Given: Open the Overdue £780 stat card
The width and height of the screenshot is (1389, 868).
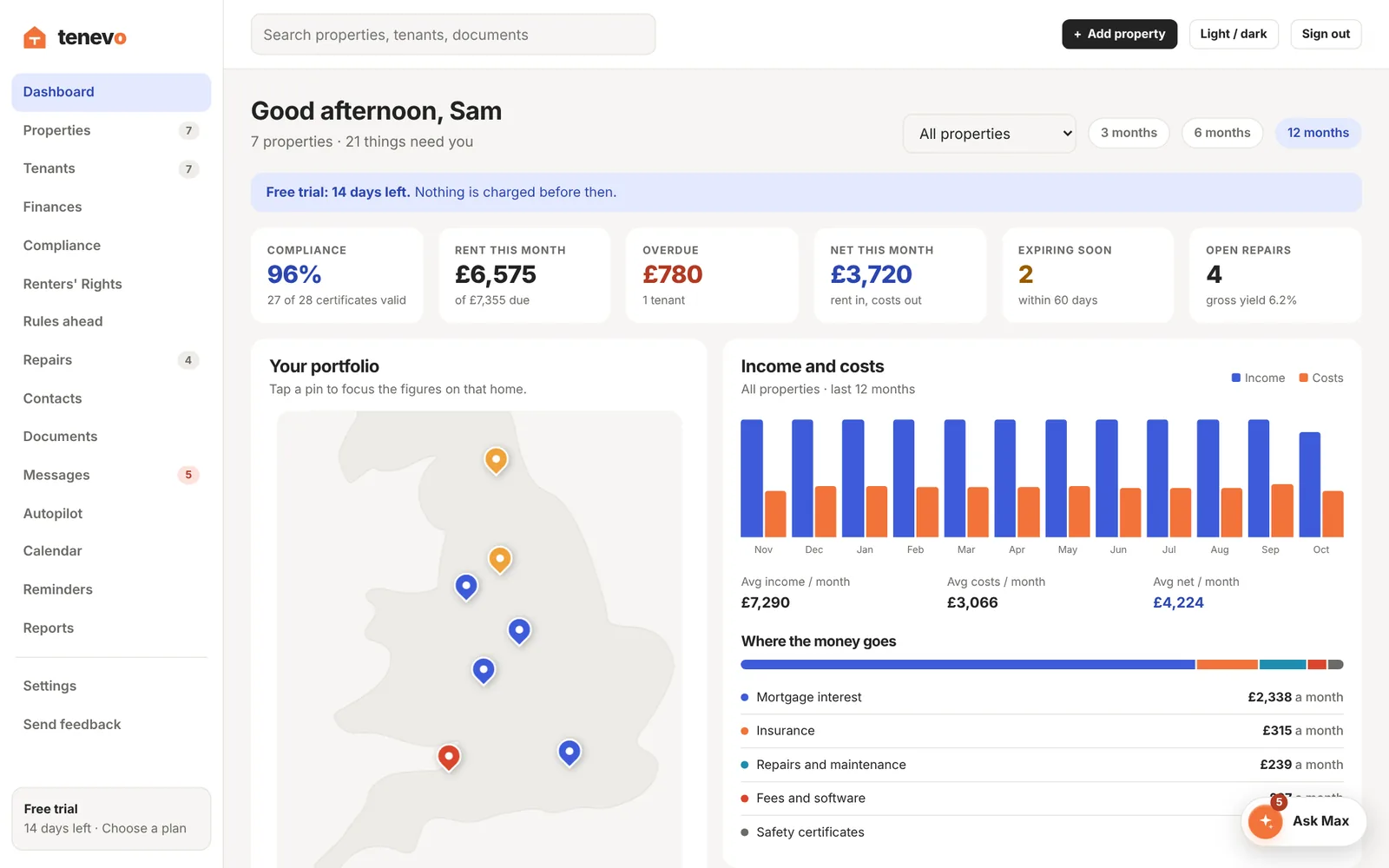Looking at the screenshot, I should tap(712, 275).
